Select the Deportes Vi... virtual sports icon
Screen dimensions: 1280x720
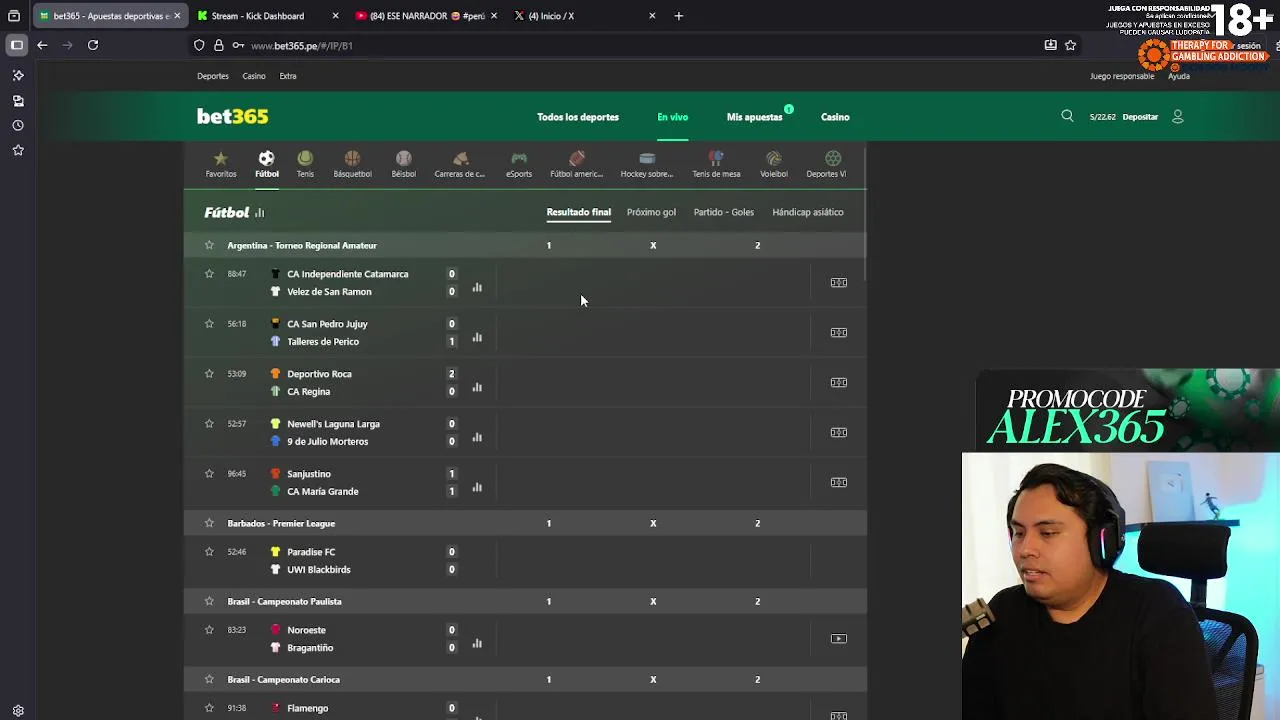pos(827,164)
